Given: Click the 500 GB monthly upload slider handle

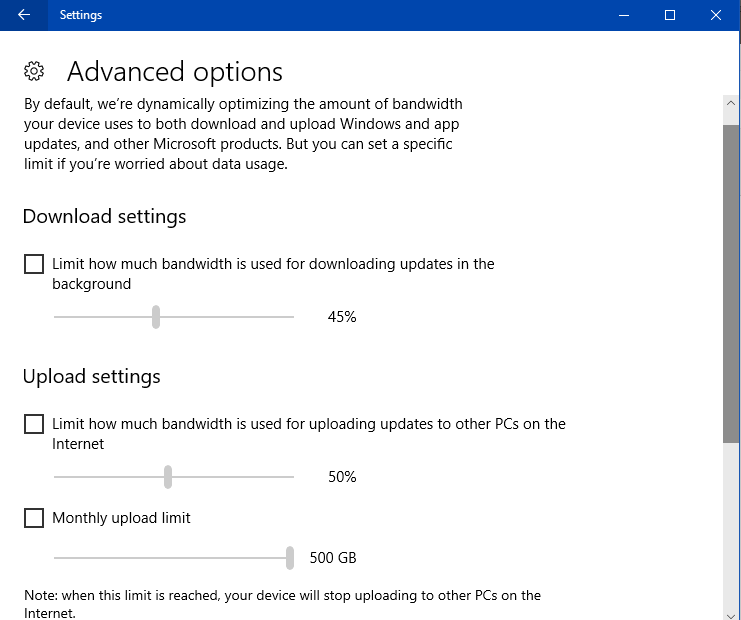Looking at the screenshot, I should tap(290, 558).
